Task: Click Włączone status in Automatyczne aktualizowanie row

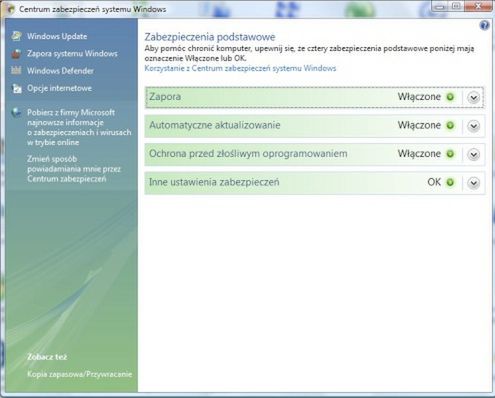Action: (x=419, y=125)
